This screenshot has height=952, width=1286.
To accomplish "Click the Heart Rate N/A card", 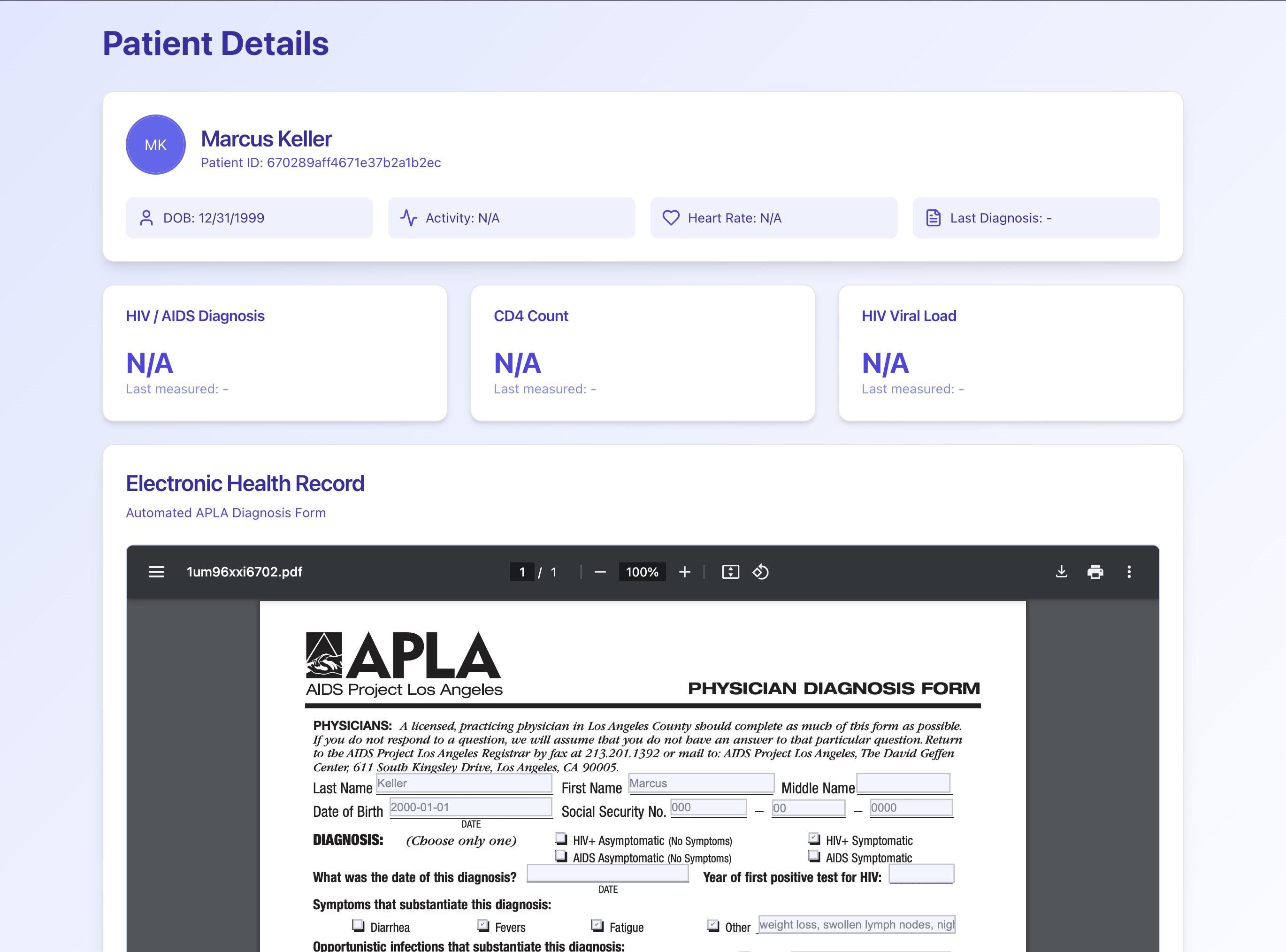I will (x=773, y=218).
